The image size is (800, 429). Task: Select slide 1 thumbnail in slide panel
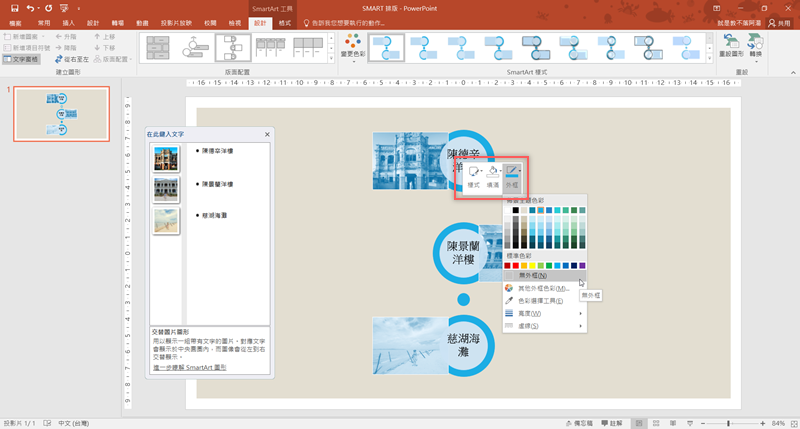[x=62, y=113]
